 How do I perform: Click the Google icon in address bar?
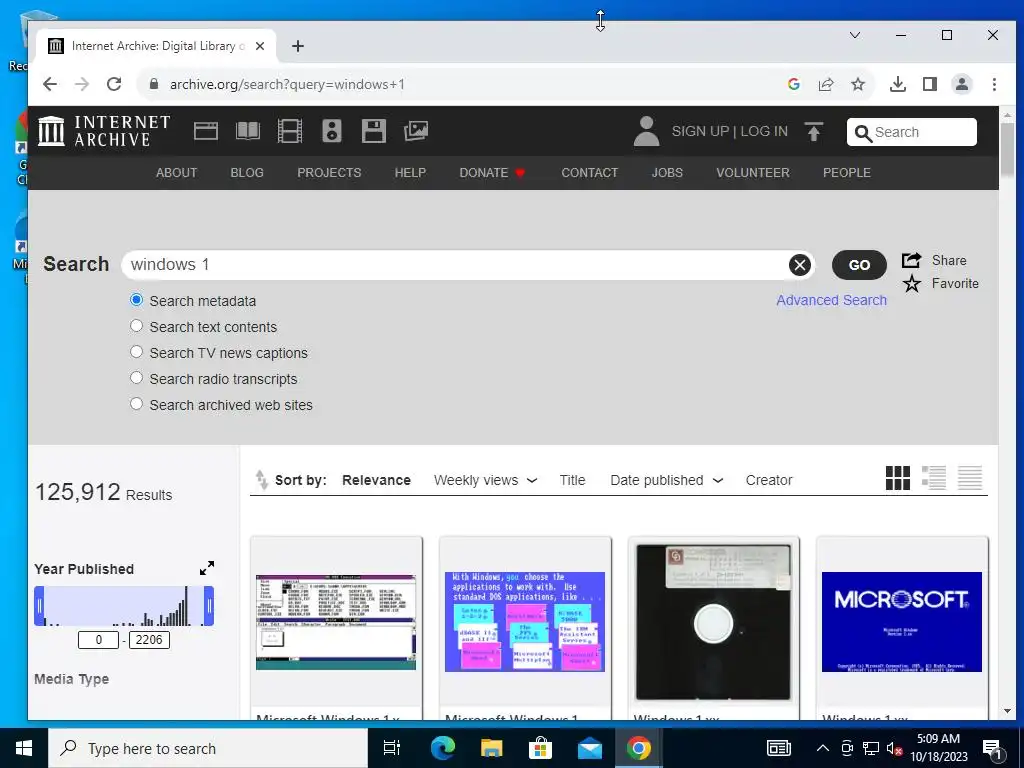click(794, 84)
